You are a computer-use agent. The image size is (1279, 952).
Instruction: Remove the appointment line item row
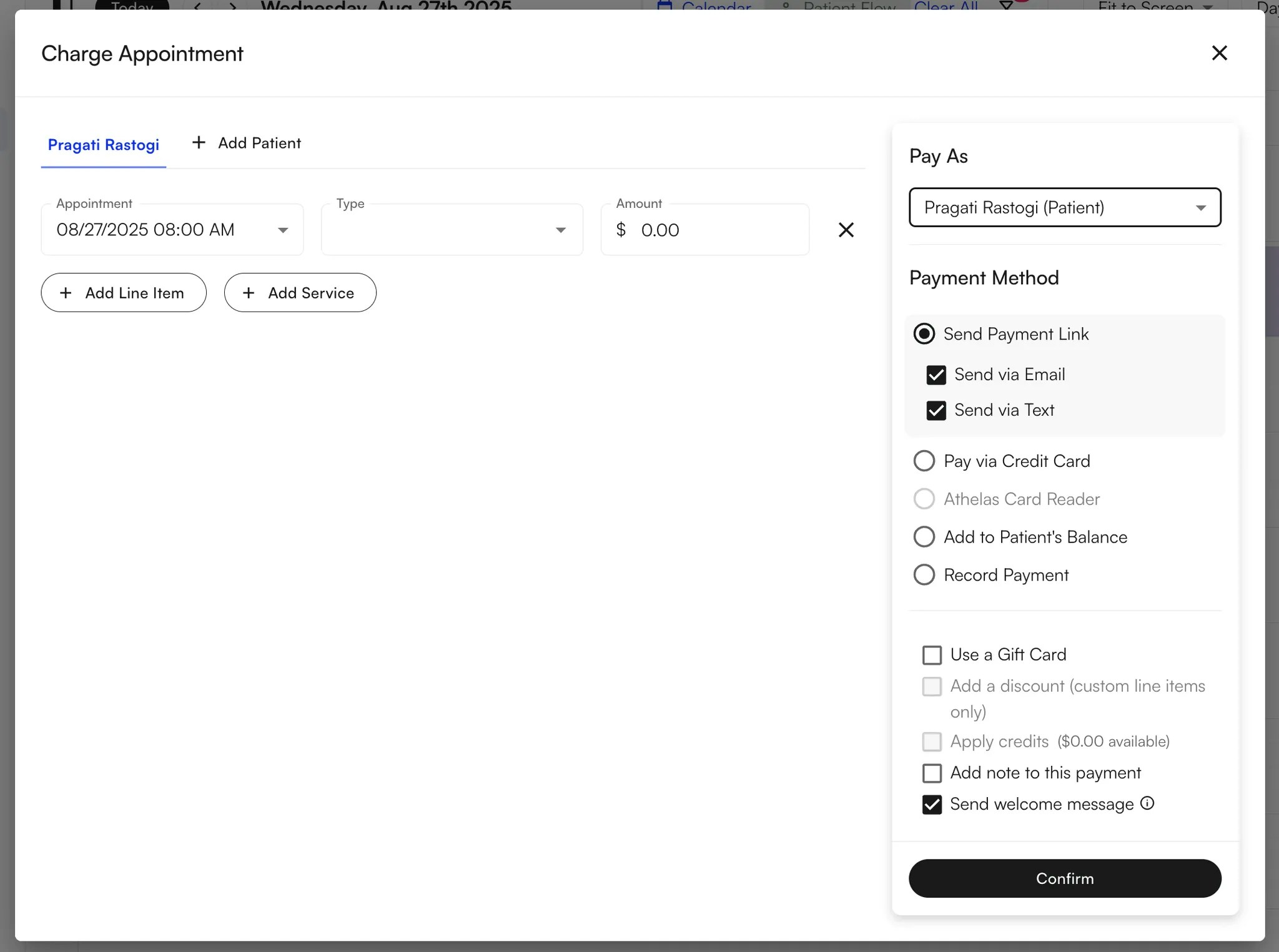(x=846, y=230)
